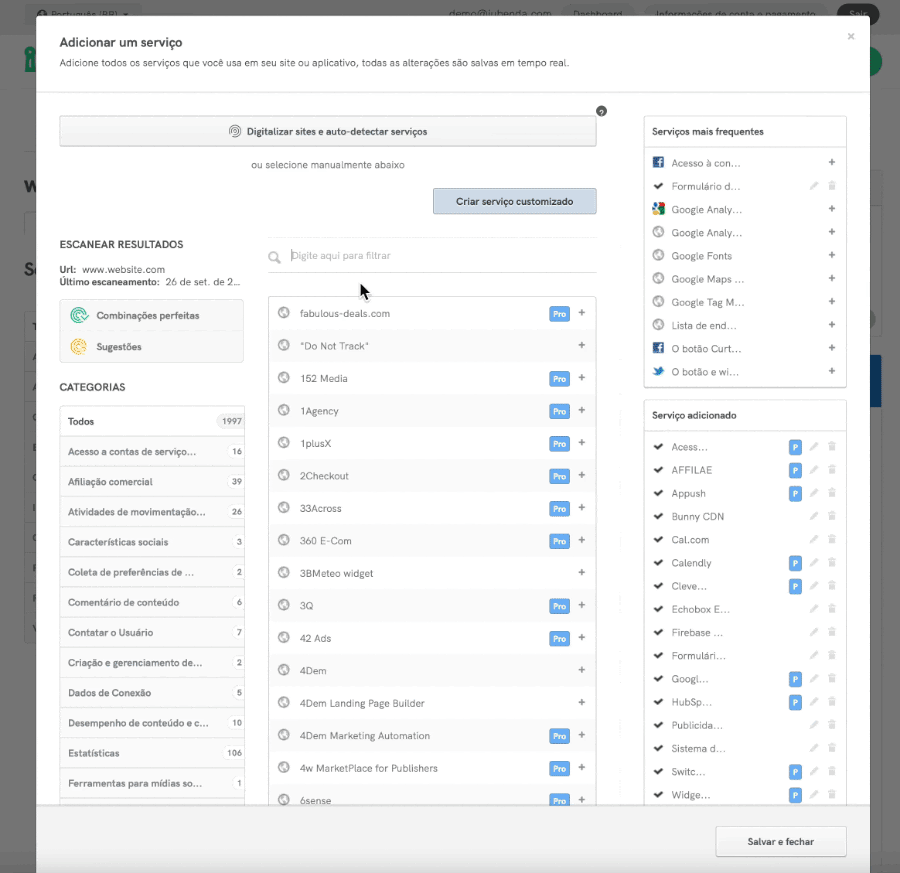Edit the Cal.com service with pencil icon
Image resolution: width=900 pixels, height=873 pixels.
click(814, 540)
